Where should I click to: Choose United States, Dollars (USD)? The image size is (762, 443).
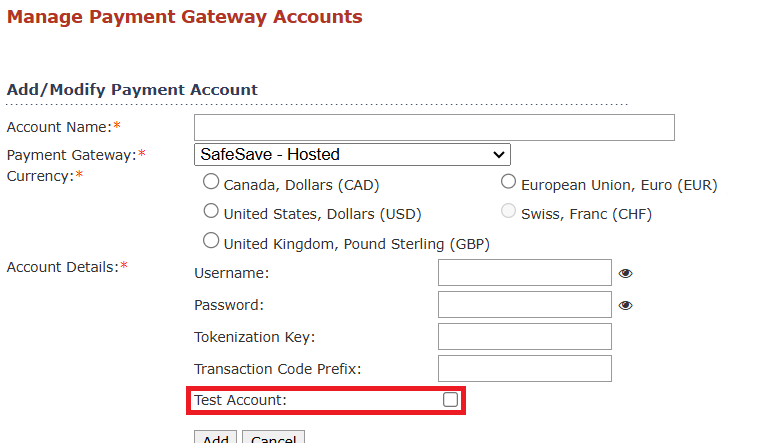pos(211,211)
